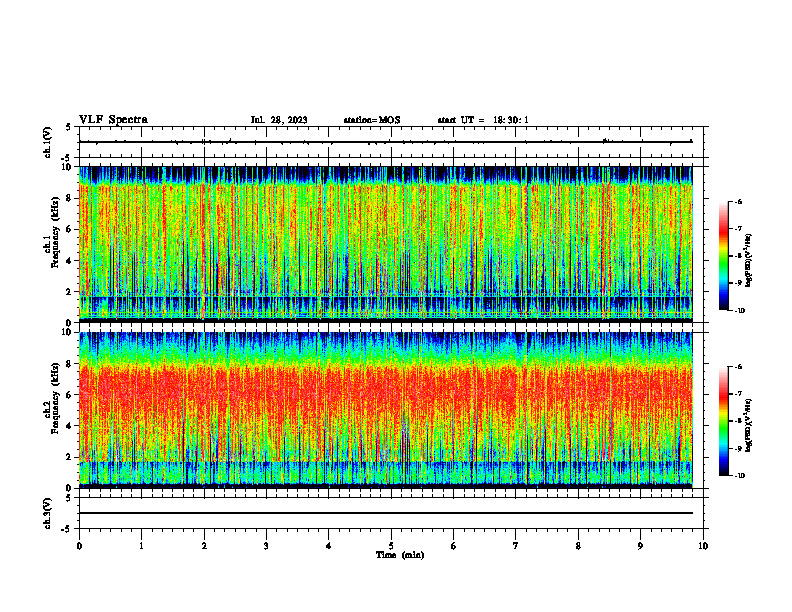
Task: Click the "VLF Spectra" plot title
Action: (x=113, y=120)
